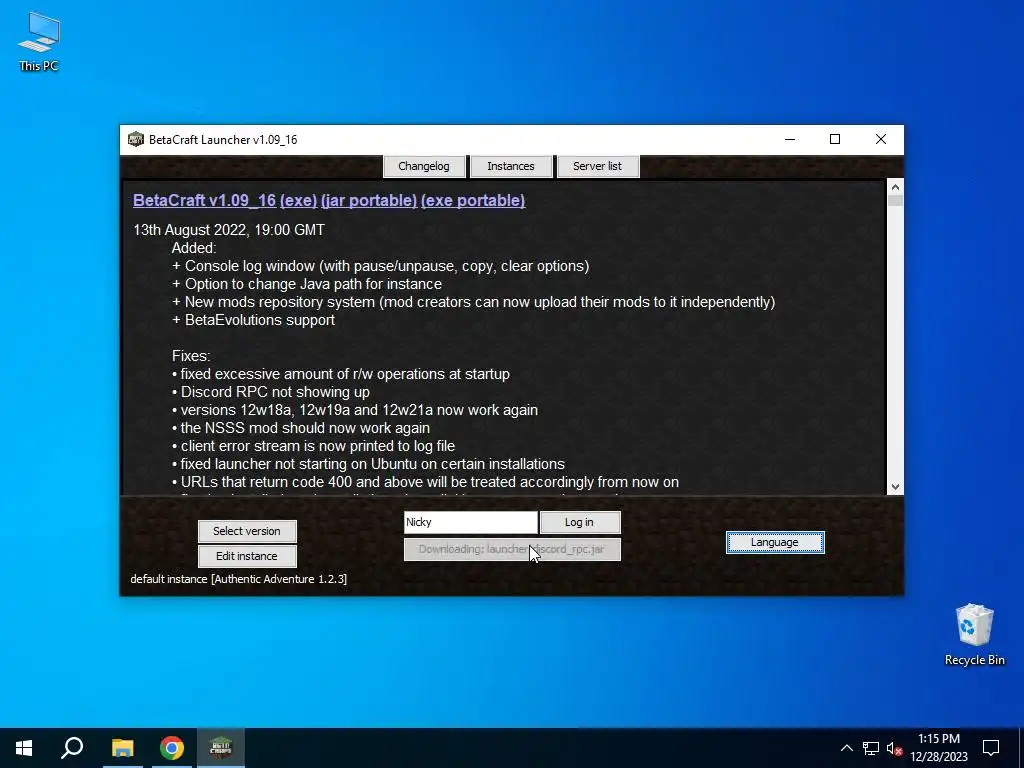Open network status tray icon
Image resolution: width=1024 pixels, height=768 pixels.
point(871,748)
